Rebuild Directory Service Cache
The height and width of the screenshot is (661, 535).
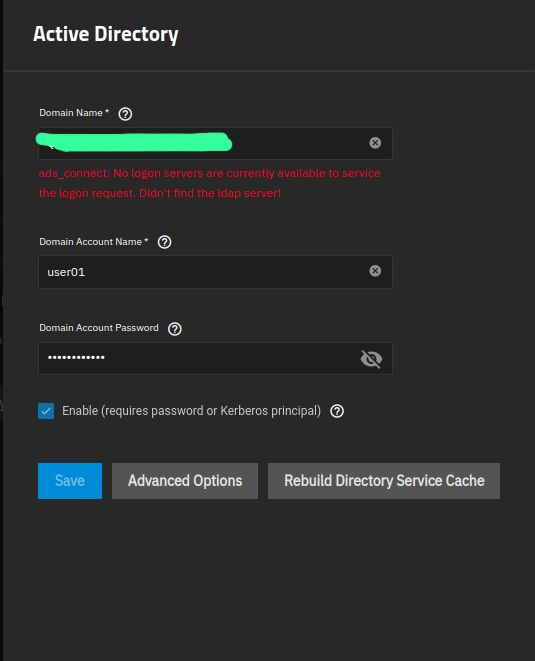tap(384, 481)
